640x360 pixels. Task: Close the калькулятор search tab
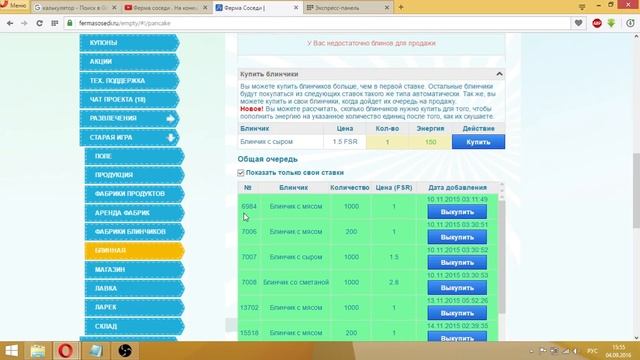pos(114,8)
